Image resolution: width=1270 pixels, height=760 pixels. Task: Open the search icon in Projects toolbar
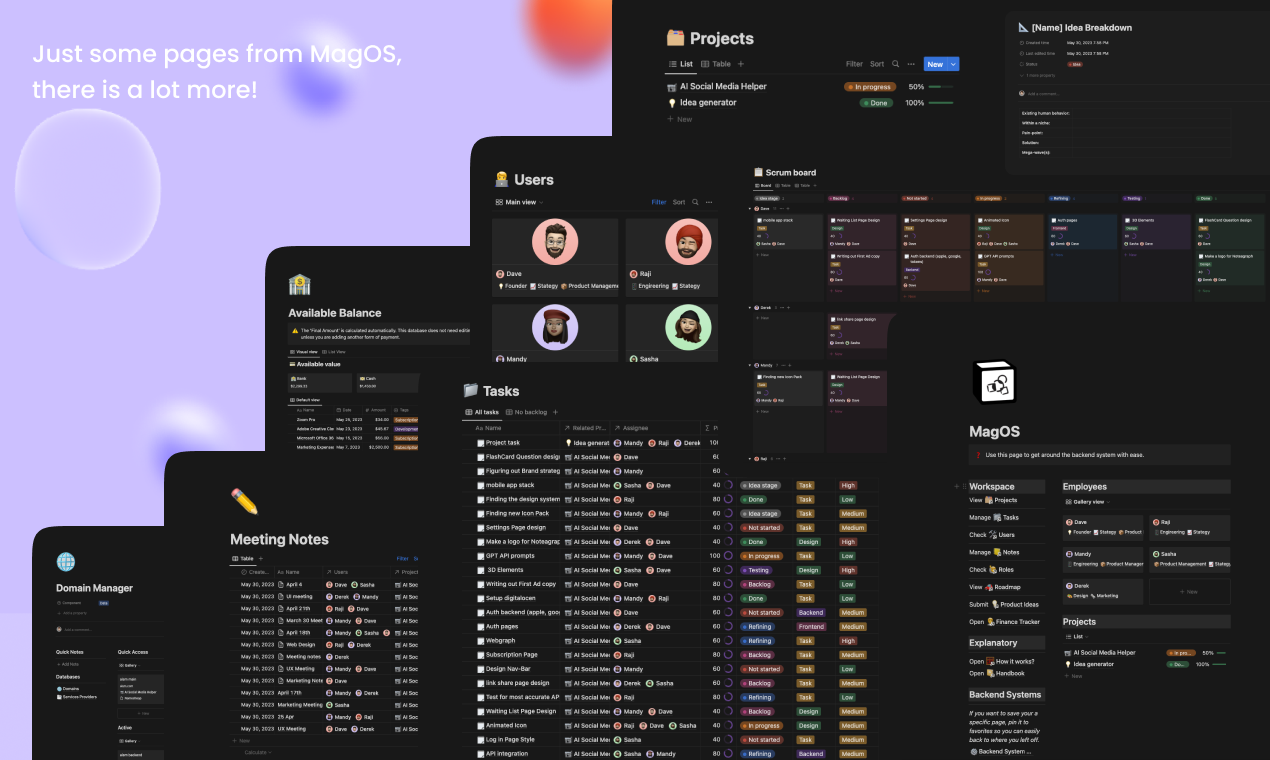[x=896, y=64]
